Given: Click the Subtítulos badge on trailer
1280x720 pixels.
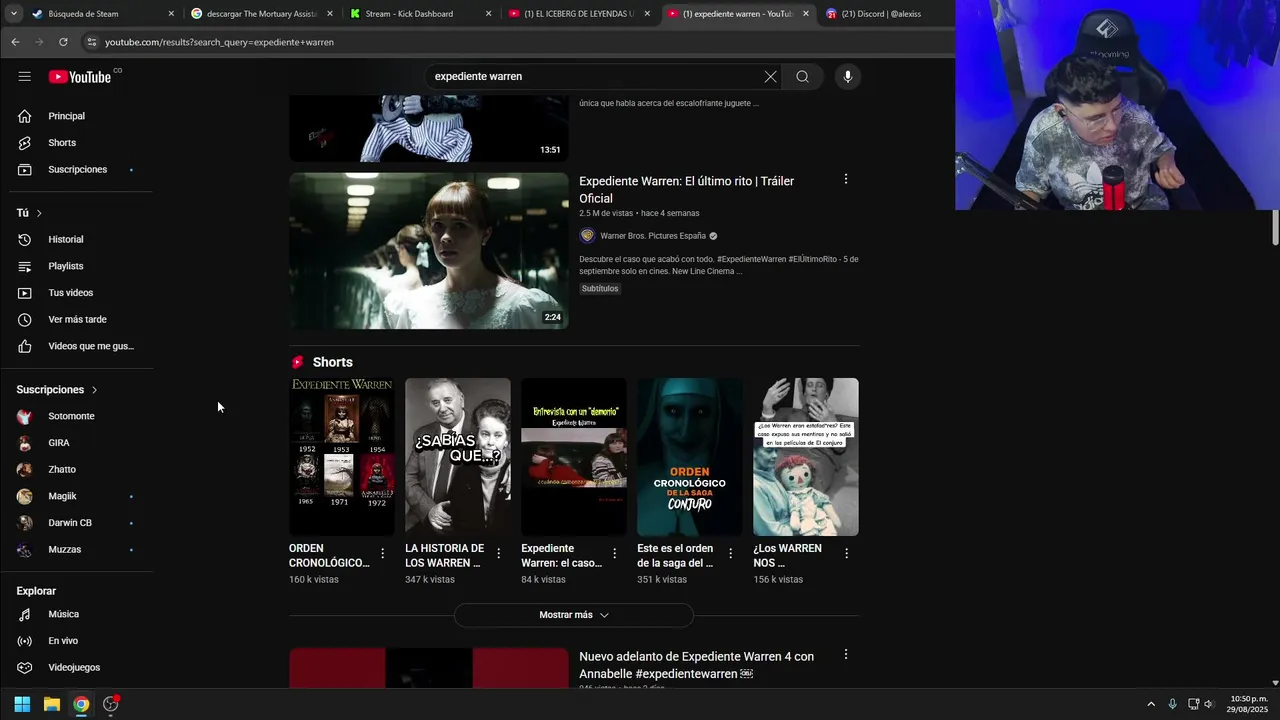Looking at the screenshot, I should (600, 289).
